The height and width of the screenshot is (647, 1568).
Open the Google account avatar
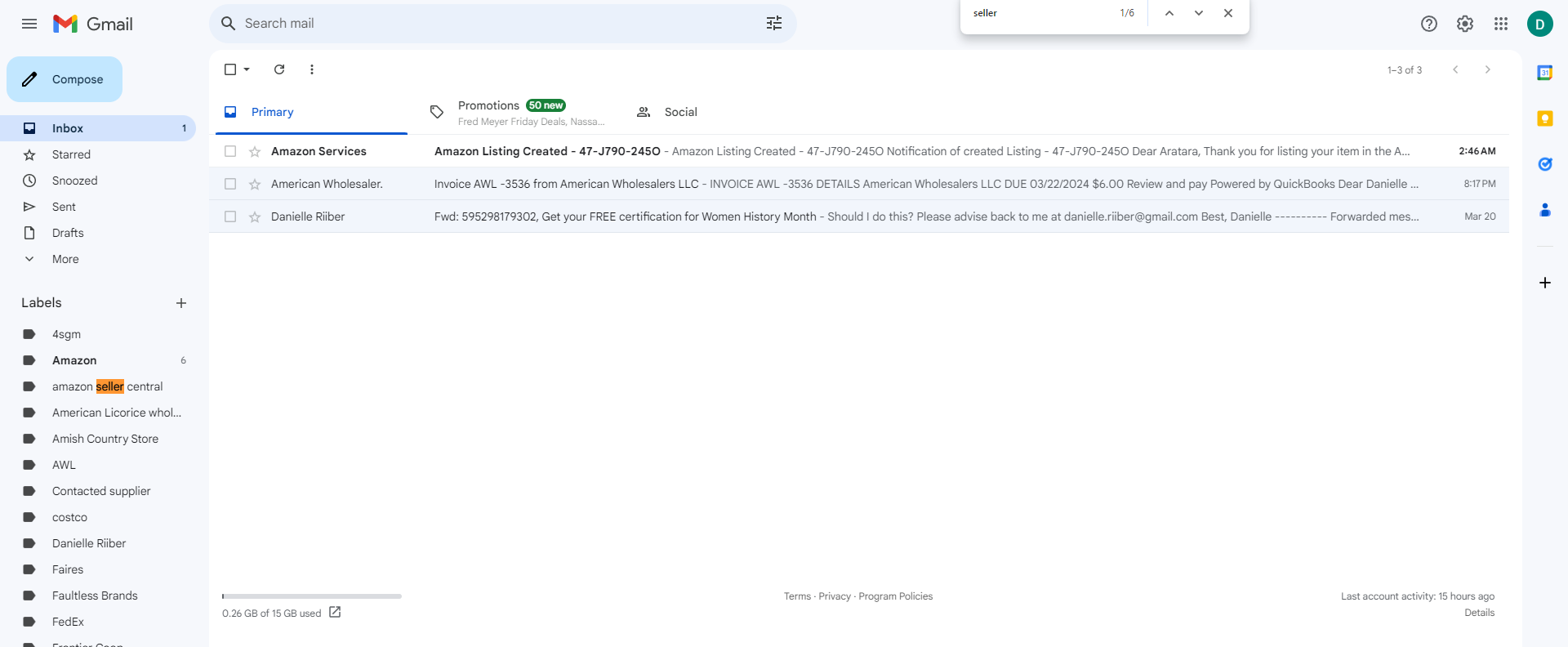[x=1540, y=24]
